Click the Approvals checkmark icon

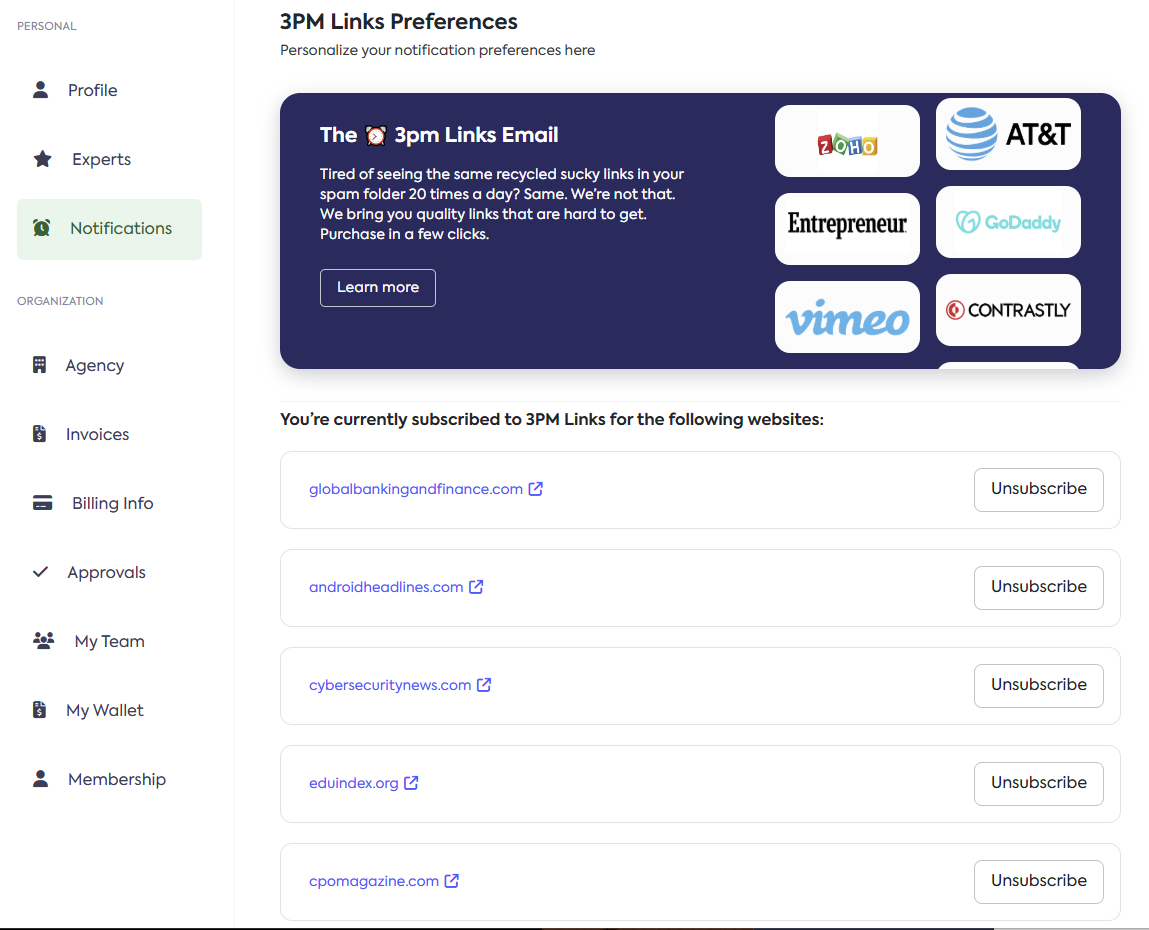coord(41,572)
